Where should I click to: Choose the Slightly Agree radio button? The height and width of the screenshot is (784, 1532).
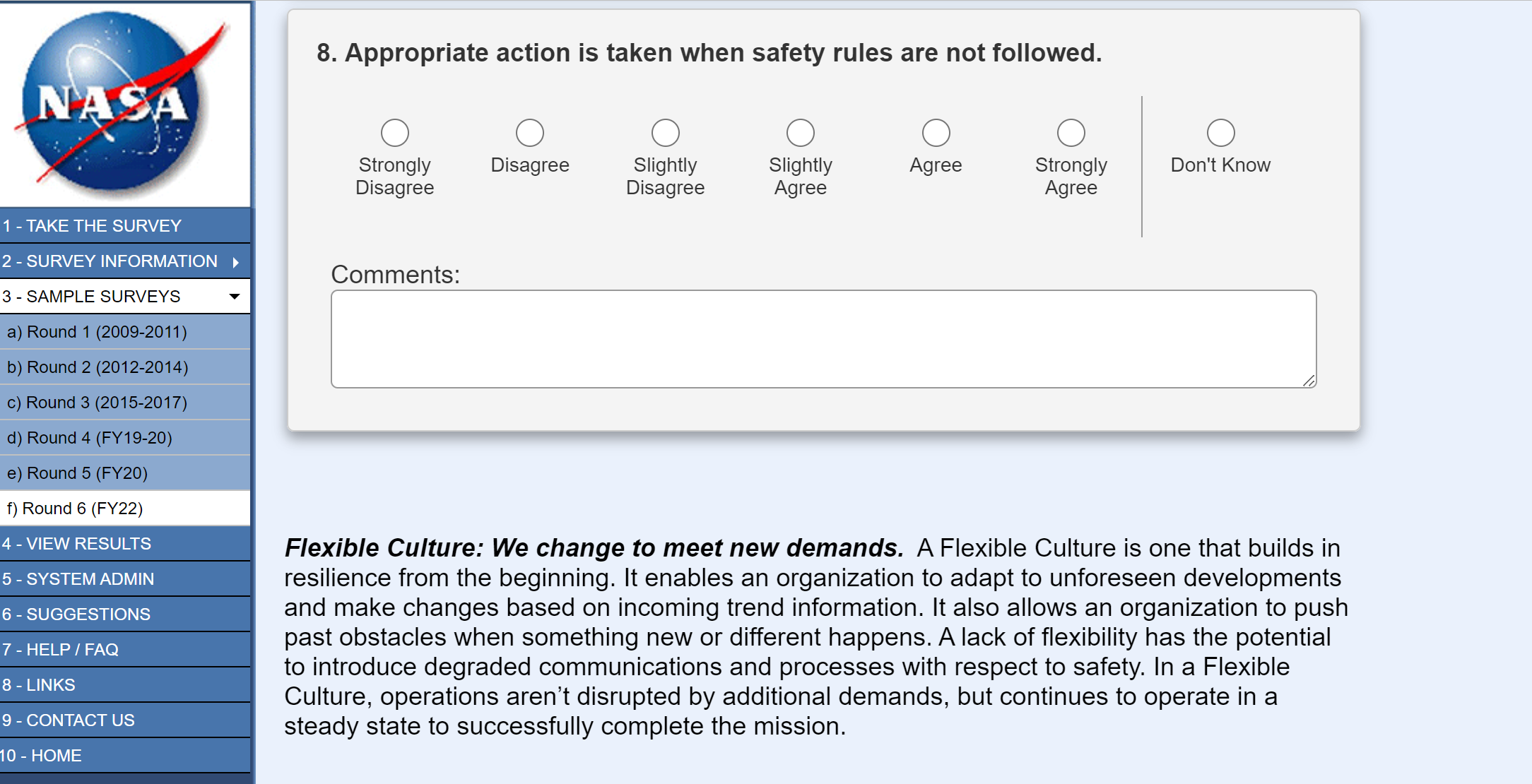tap(801, 133)
